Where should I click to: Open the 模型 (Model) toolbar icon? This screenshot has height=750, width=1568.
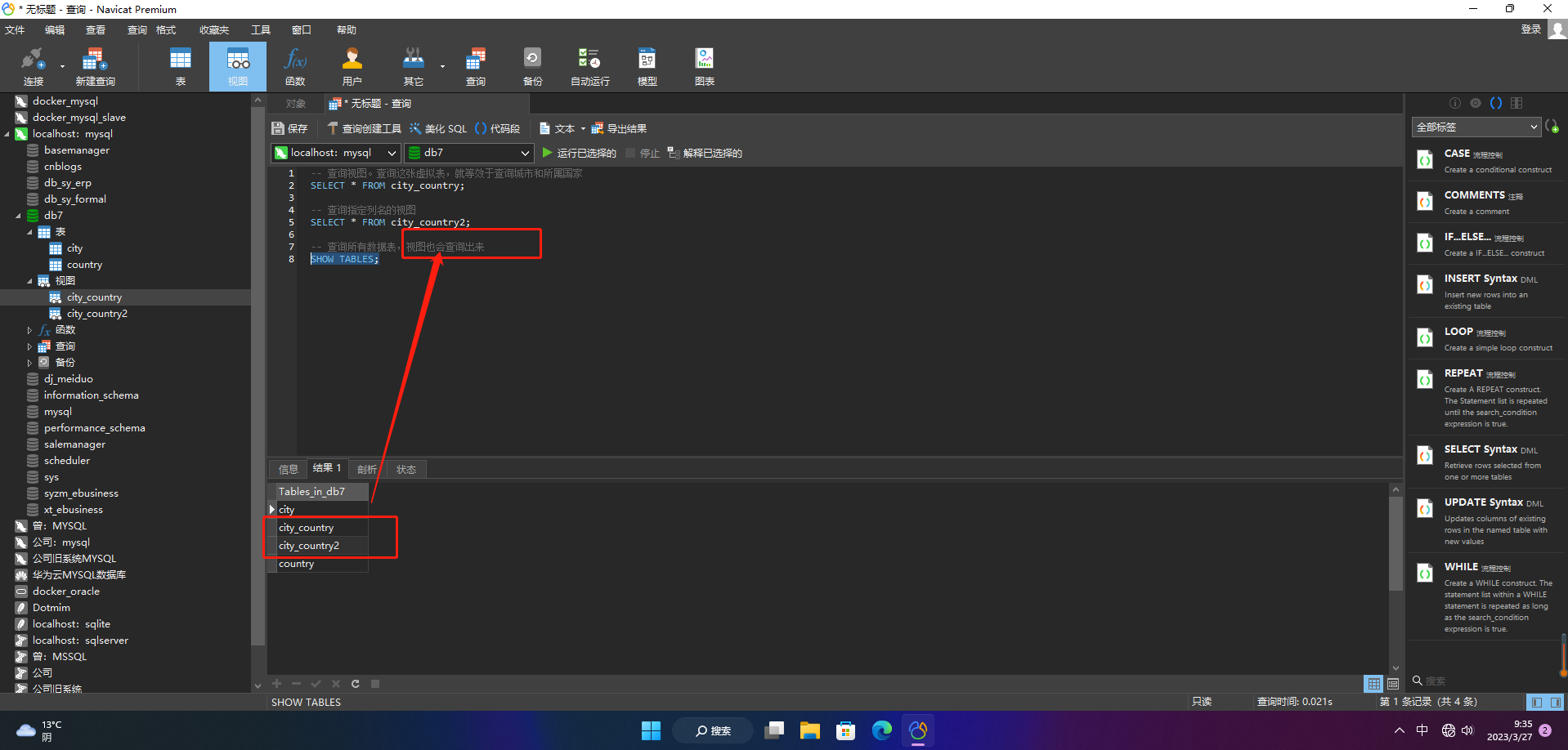pyautogui.click(x=647, y=67)
